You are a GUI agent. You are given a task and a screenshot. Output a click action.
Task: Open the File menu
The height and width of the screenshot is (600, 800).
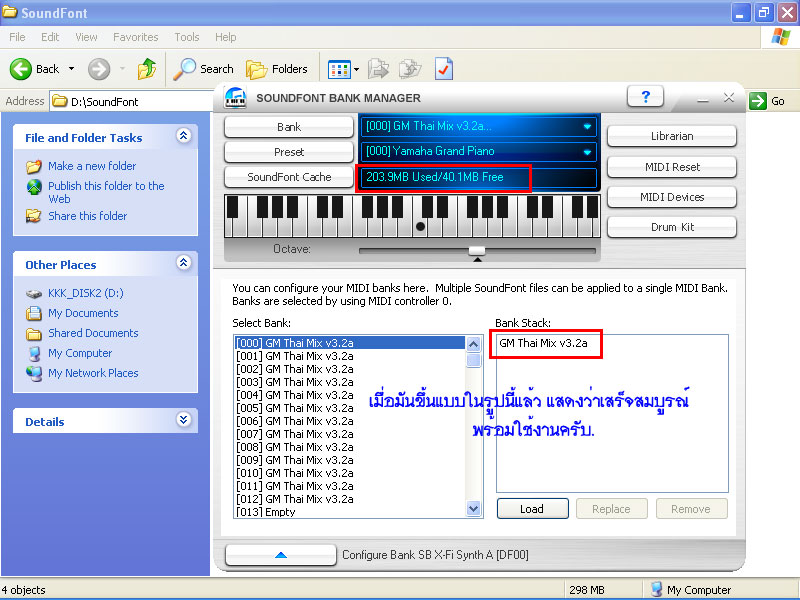pyautogui.click(x=17, y=37)
